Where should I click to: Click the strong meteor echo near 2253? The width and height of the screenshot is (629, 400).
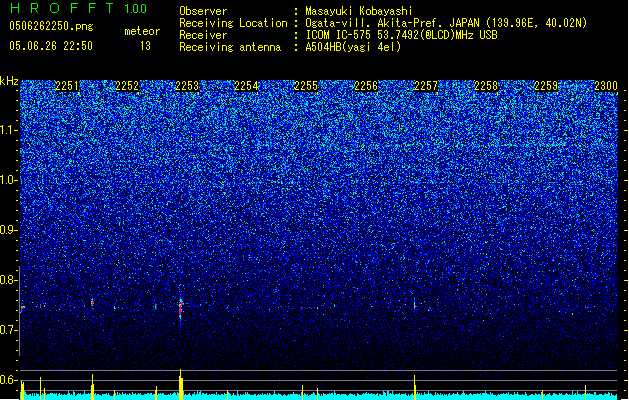click(181, 310)
